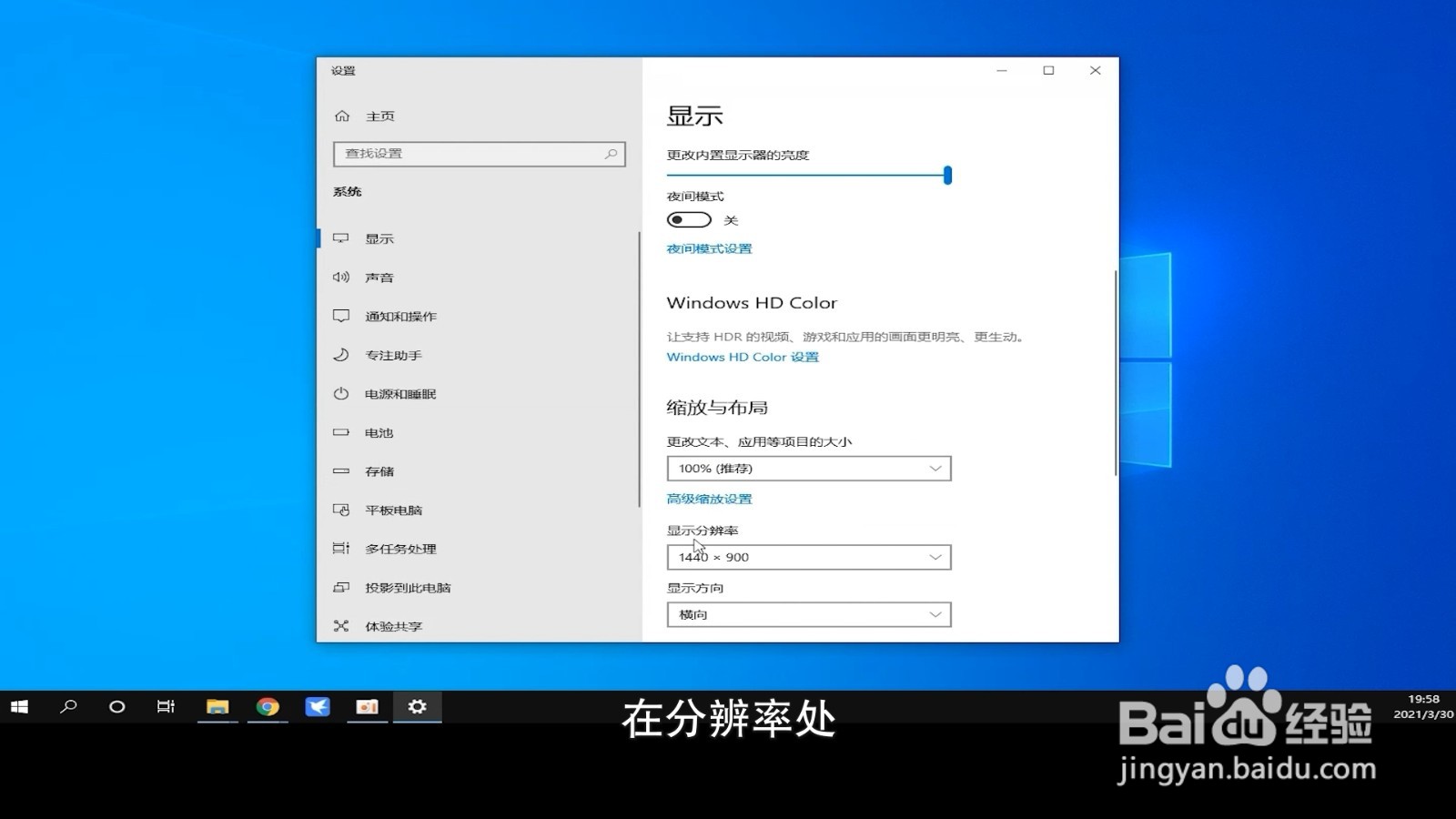The height and width of the screenshot is (819, 1456).
Task: Click the 电池 battery icon
Action: click(x=341, y=432)
